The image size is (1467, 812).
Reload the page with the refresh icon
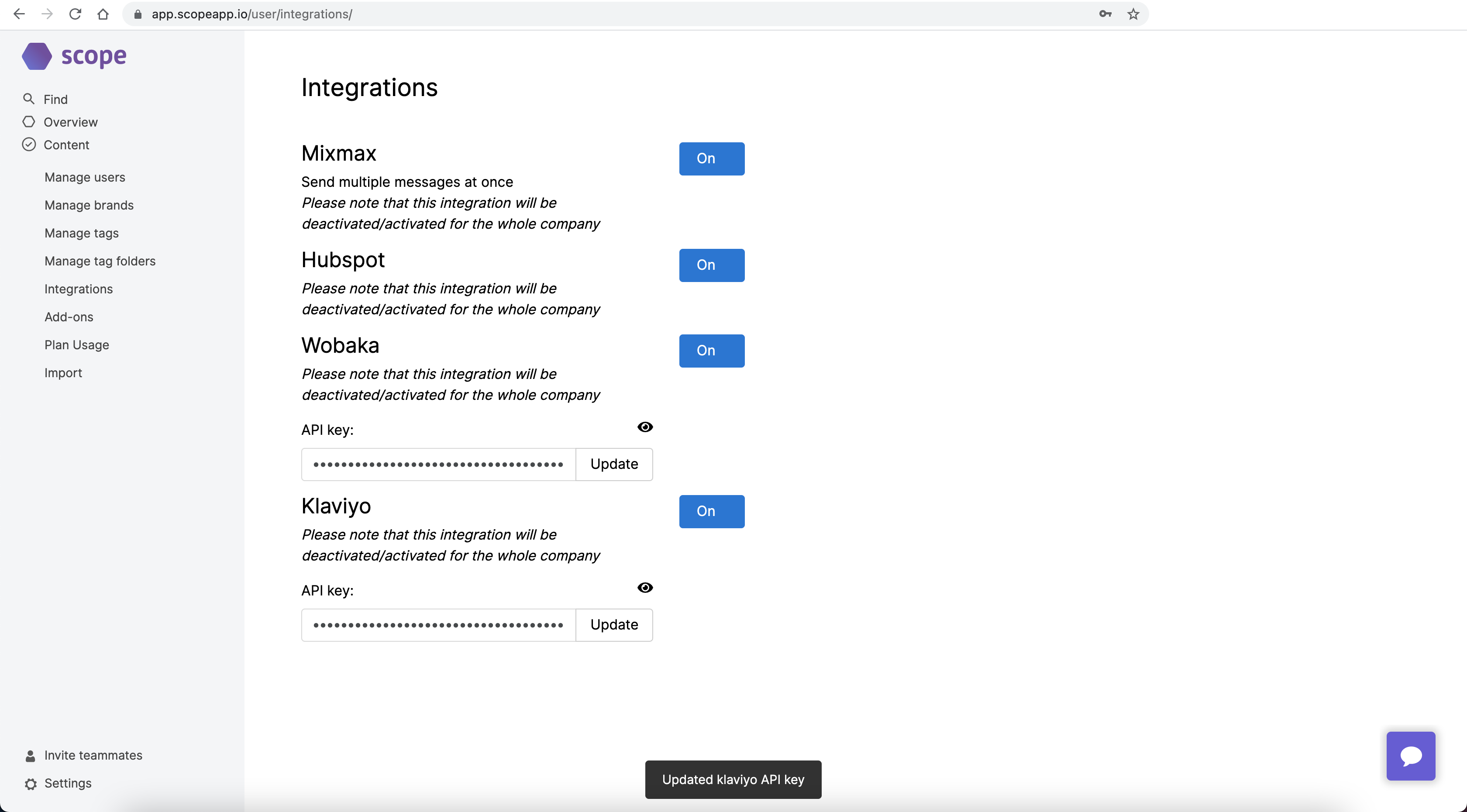tap(75, 14)
